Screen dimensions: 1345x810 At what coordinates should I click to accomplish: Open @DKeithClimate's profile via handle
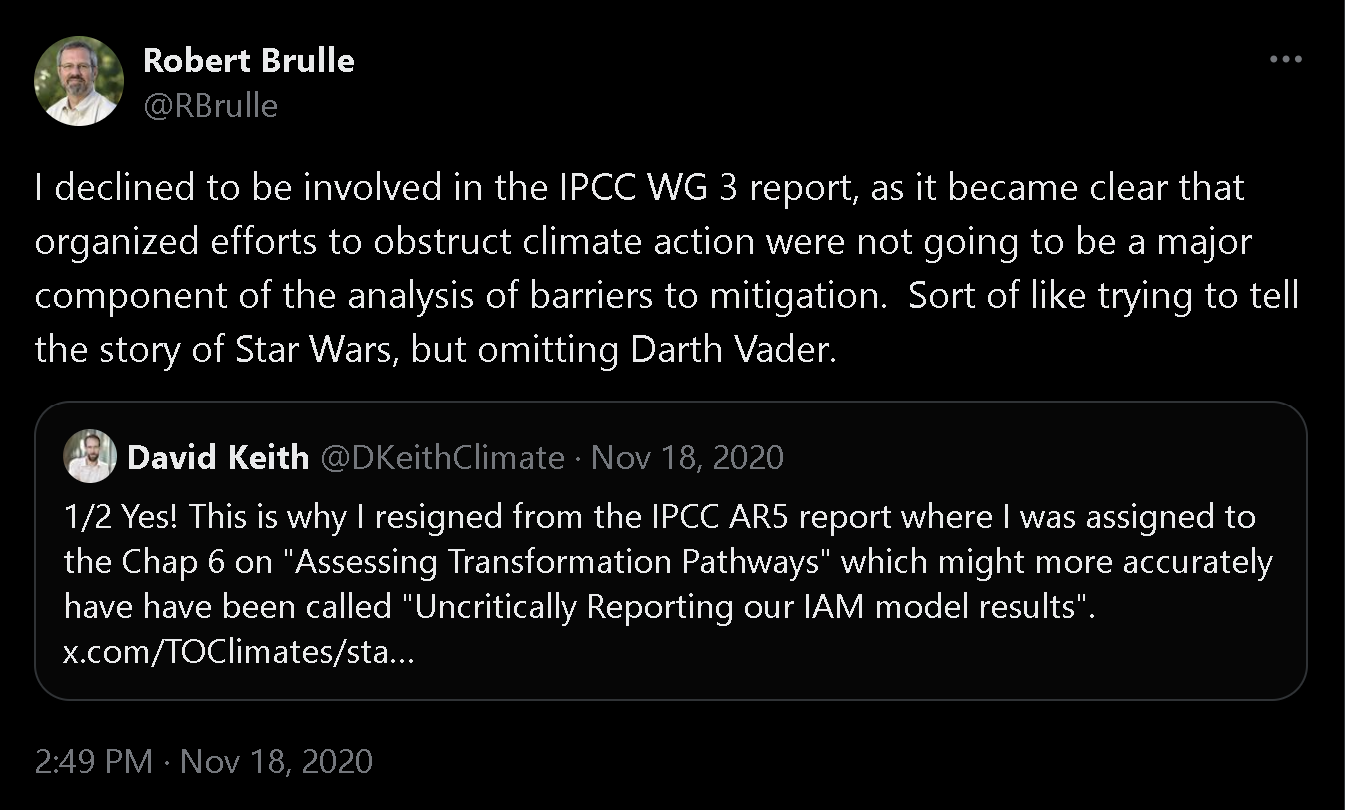coord(441,457)
